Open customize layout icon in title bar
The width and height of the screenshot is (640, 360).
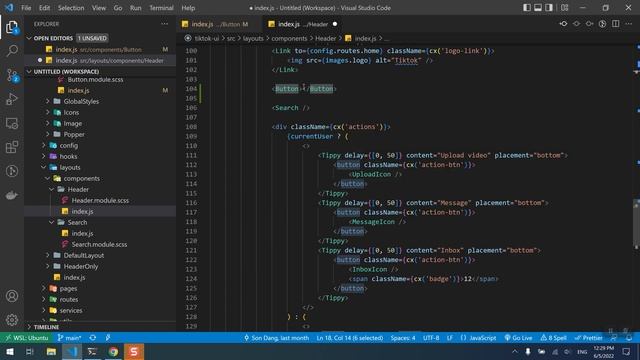564,8
